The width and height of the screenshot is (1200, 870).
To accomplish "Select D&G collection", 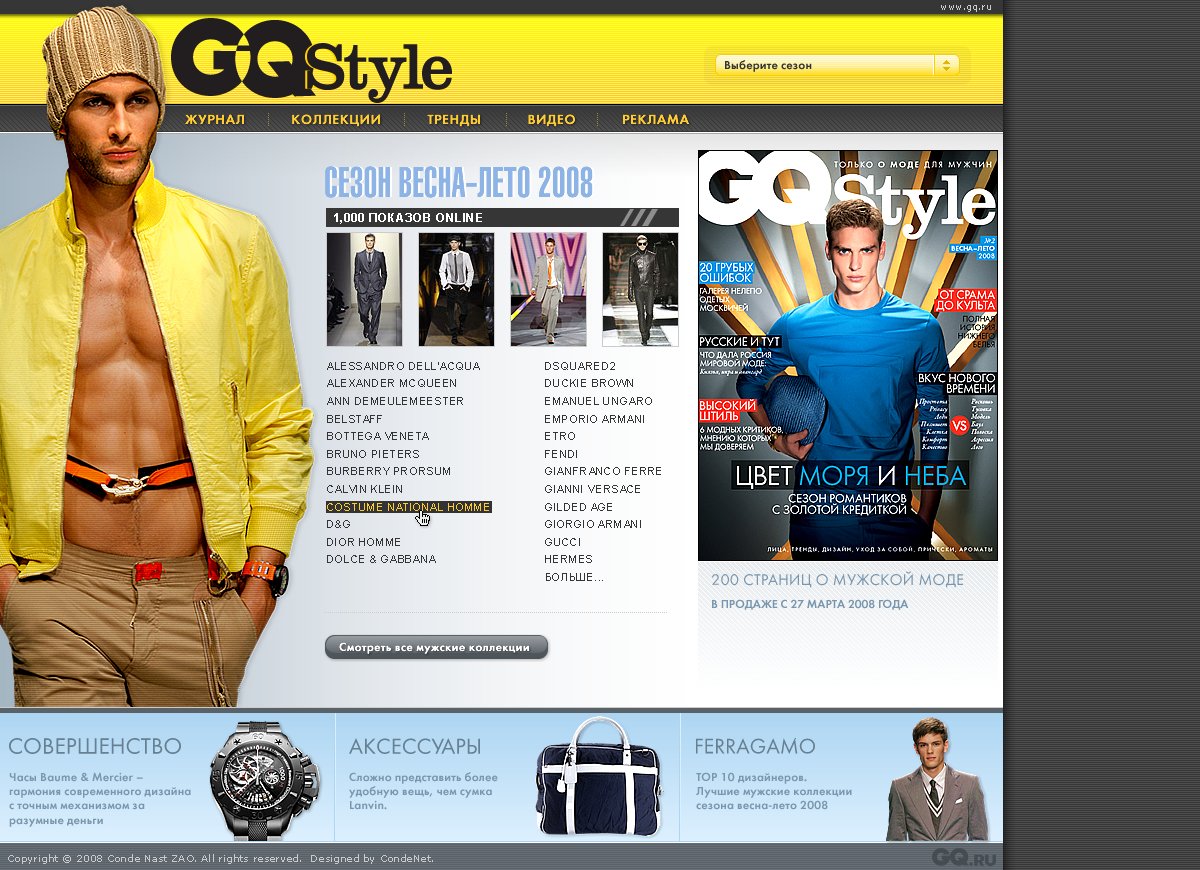I will click(x=339, y=524).
